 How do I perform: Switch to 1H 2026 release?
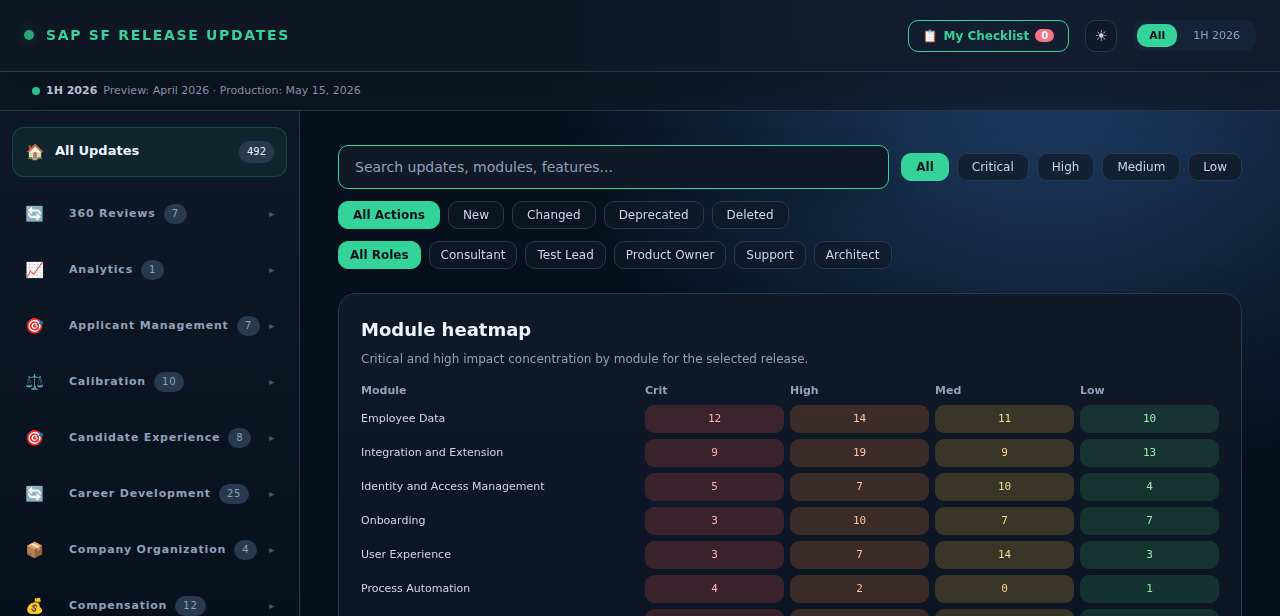click(x=1216, y=36)
